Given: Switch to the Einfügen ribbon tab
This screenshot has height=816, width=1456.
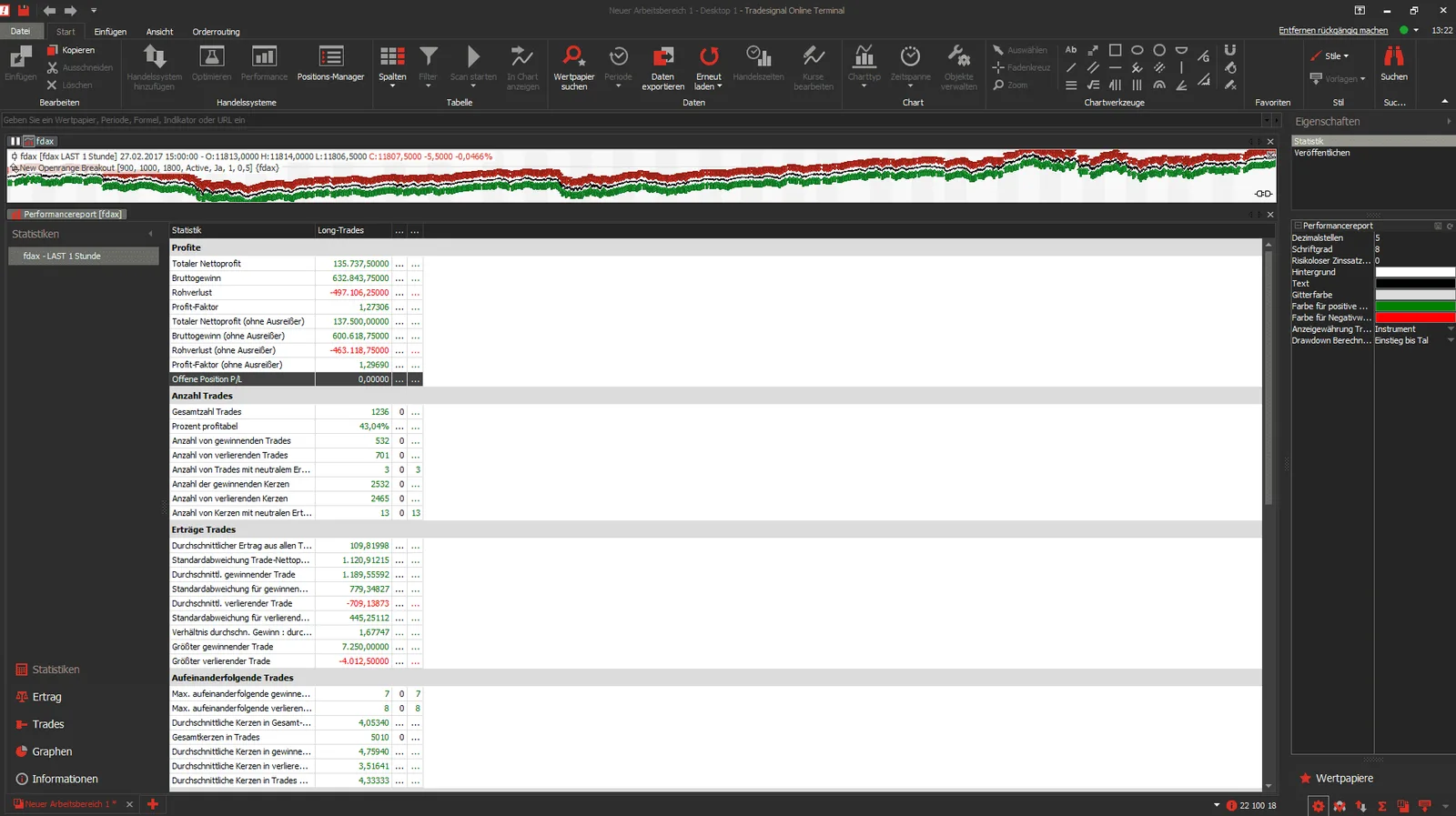Looking at the screenshot, I should [110, 32].
